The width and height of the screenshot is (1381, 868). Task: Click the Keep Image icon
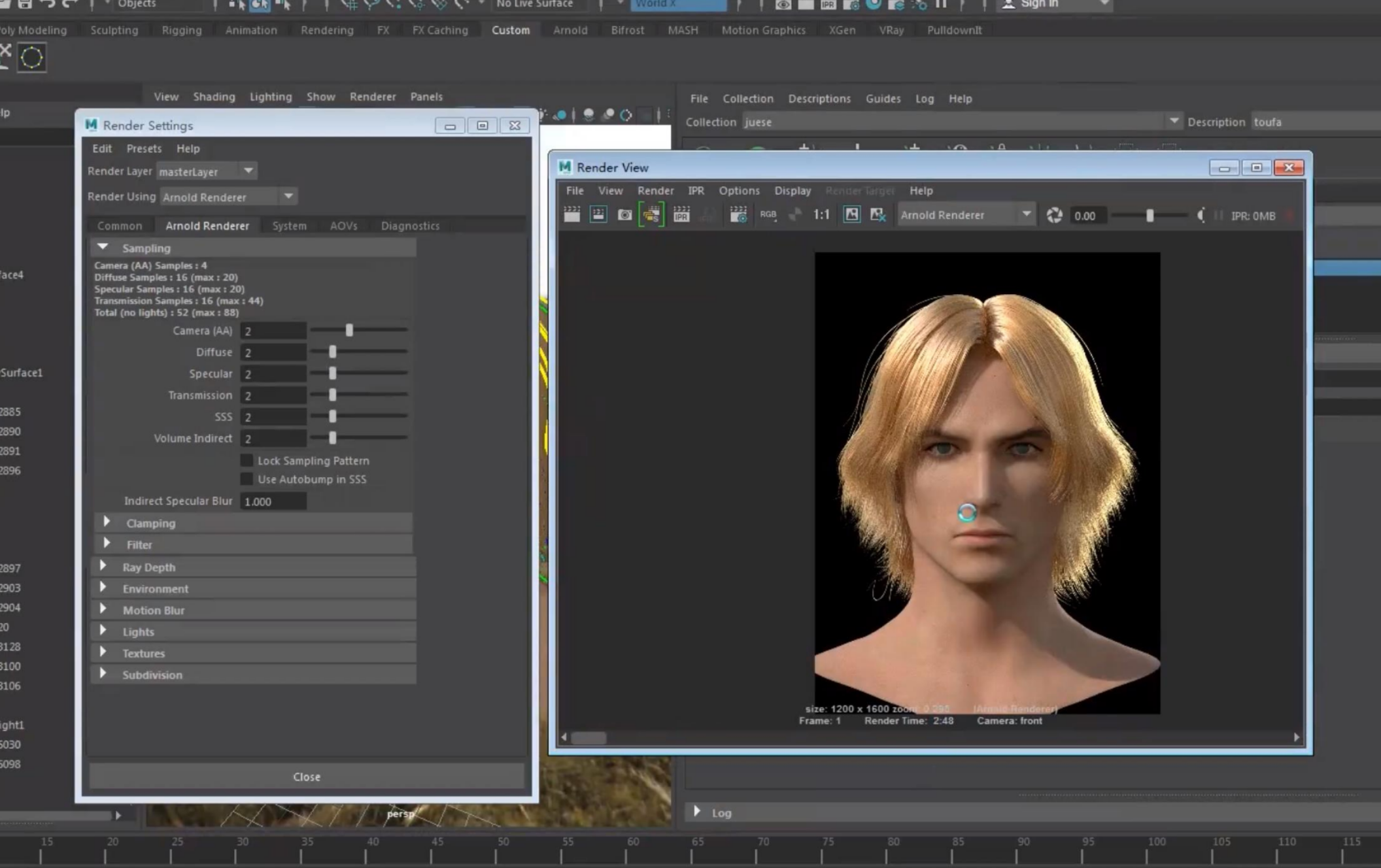coord(851,215)
